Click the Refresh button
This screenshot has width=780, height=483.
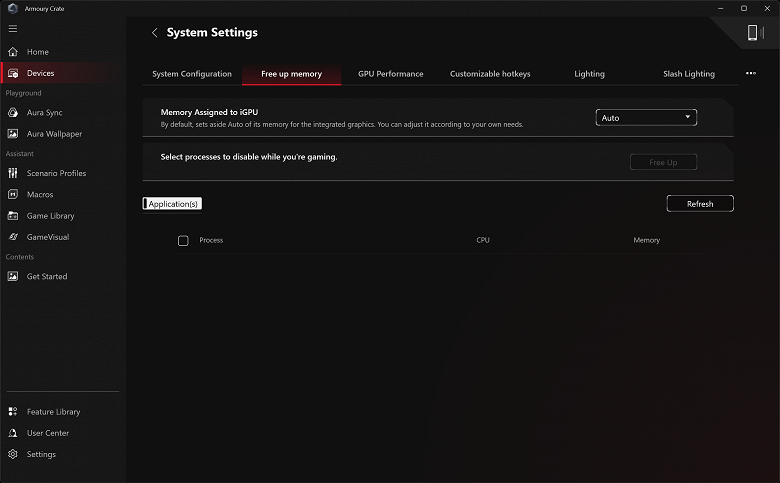click(x=700, y=204)
